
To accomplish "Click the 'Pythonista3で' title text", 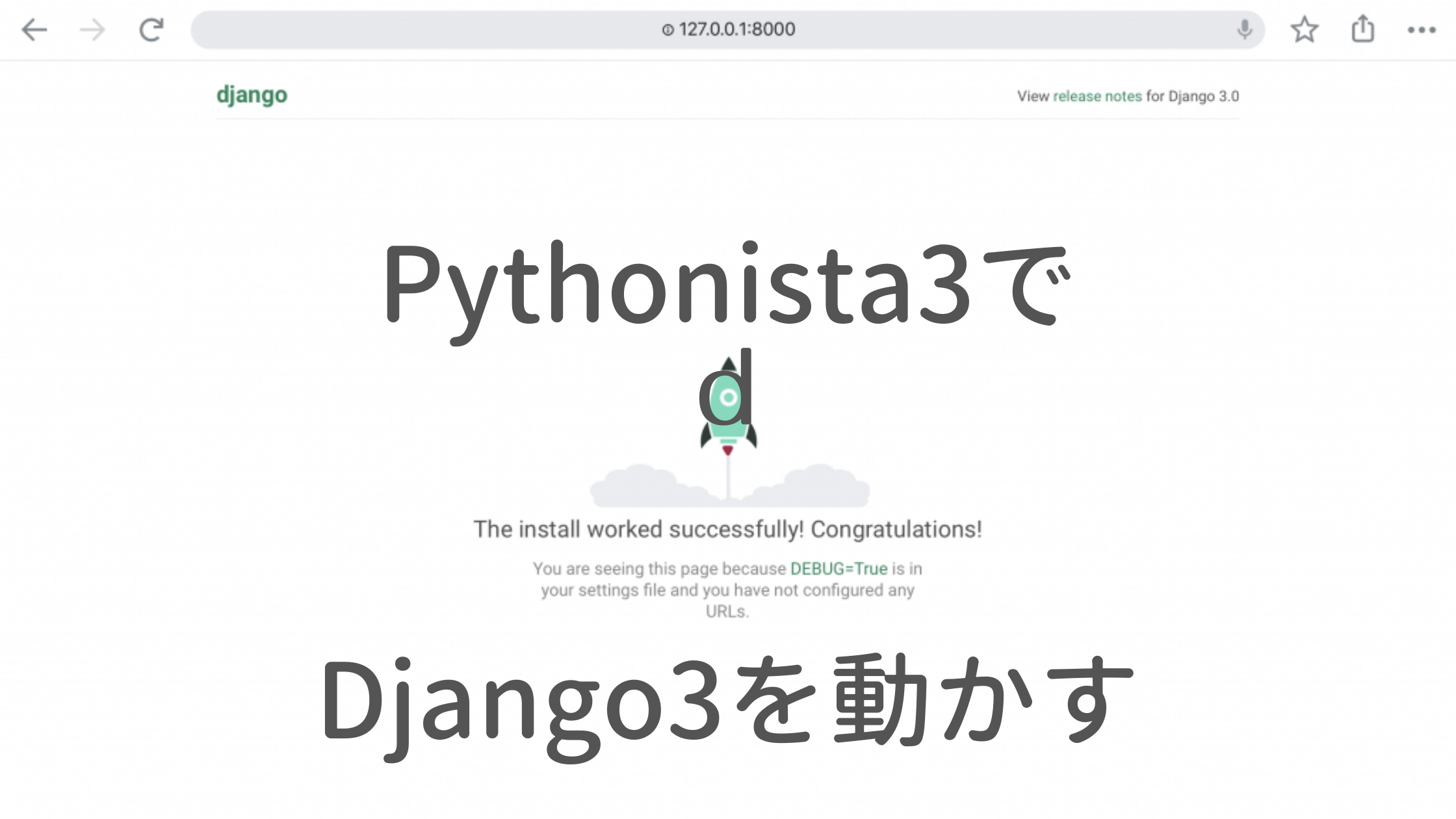I will (x=727, y=286).
